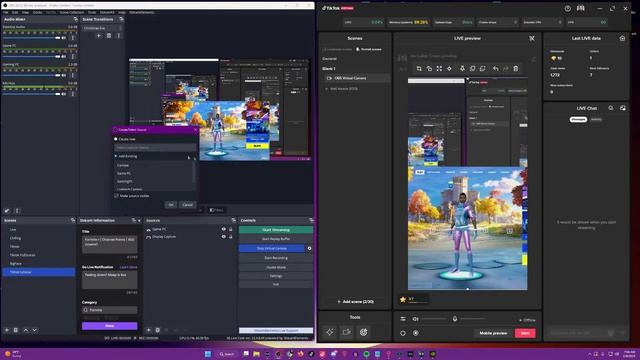
Task: Click the center align icon in preview toolbar
Action: (x=449, y=69)
